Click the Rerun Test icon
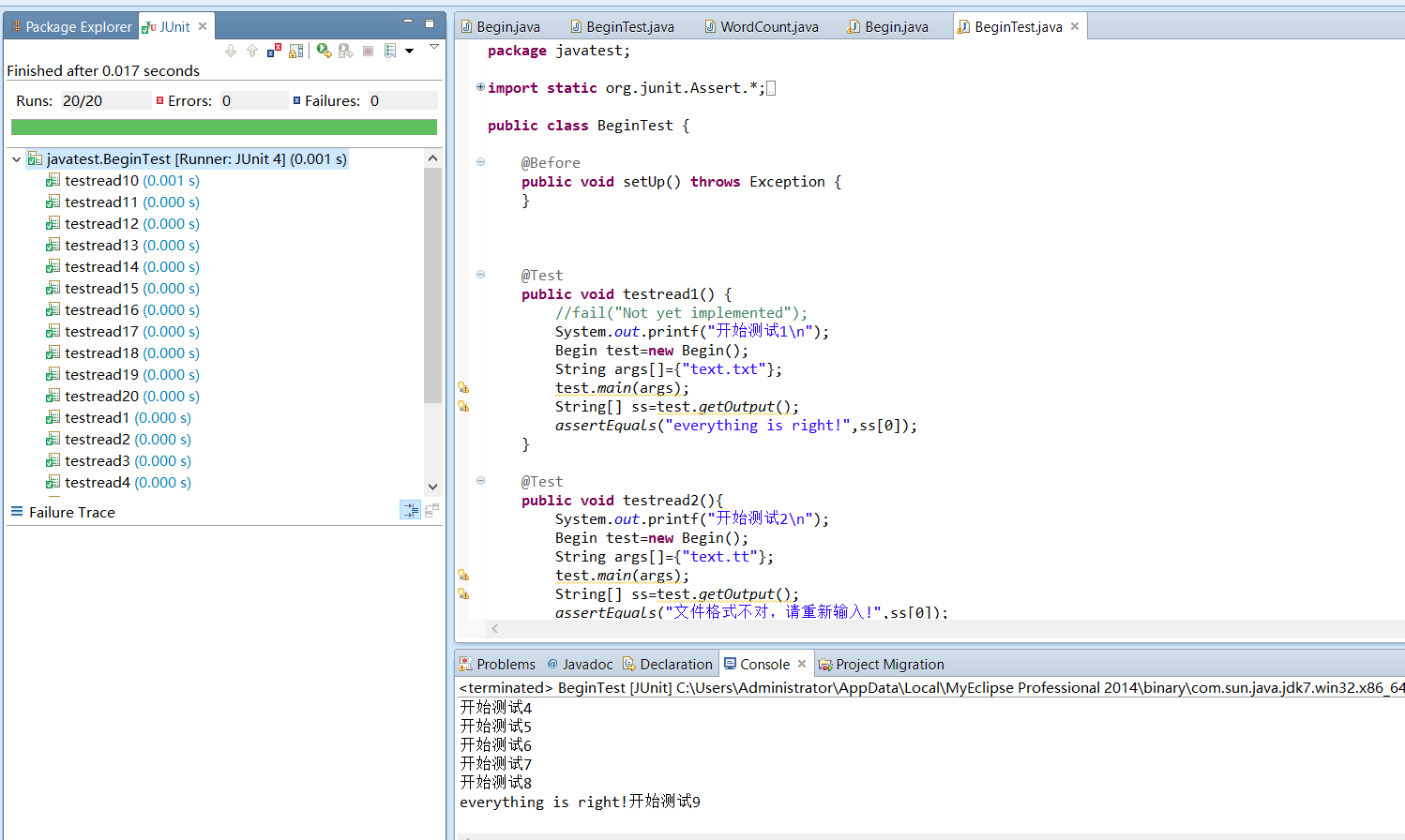Screen dimensions: 1405x840 coord(324,51)
